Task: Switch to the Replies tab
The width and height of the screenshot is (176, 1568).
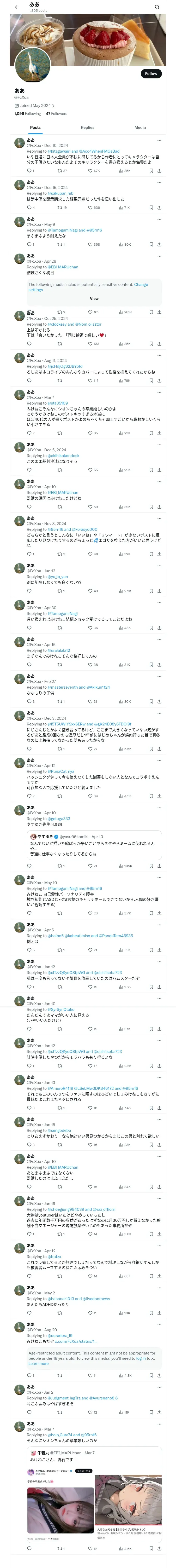Action: (87, 128)
